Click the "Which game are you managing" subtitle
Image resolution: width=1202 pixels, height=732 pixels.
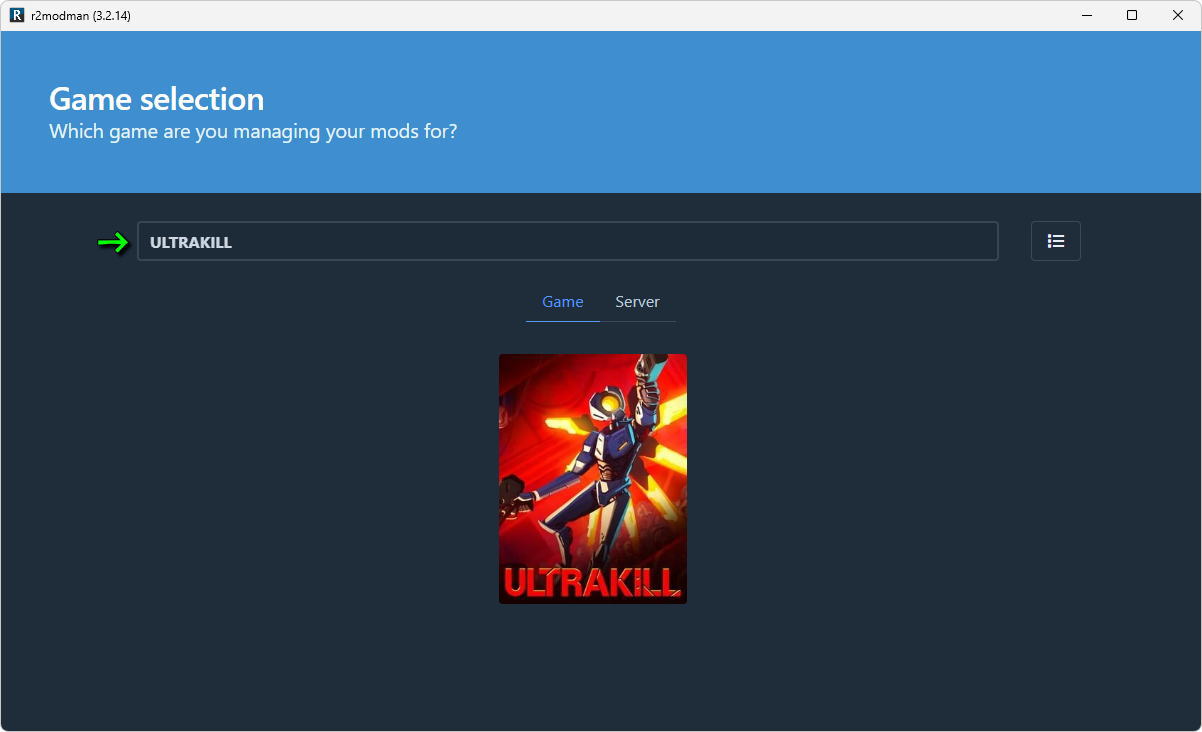click(x=253, y=131)
